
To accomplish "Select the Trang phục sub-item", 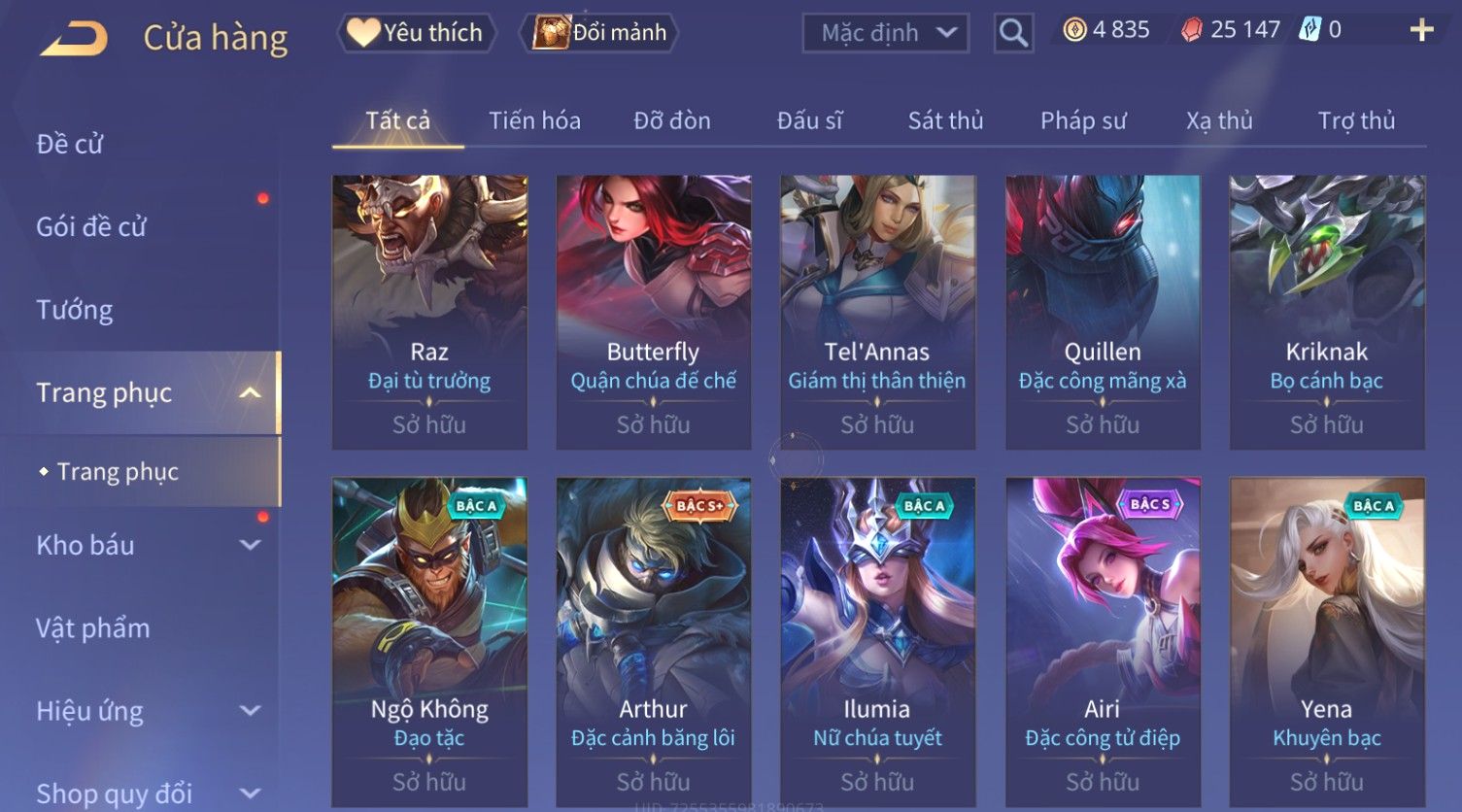I will click(x=118, y=472).
